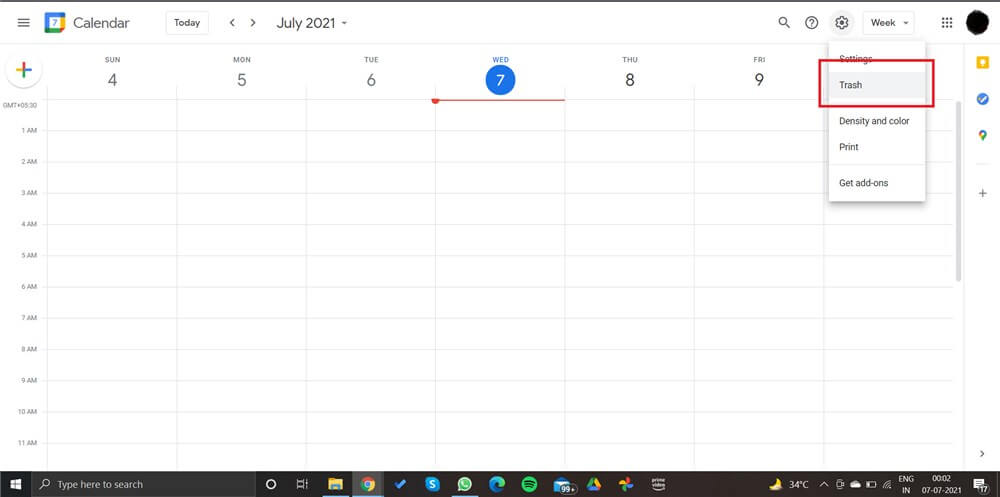
Task: Go to next week arrow
Action: tap(254, 23)
